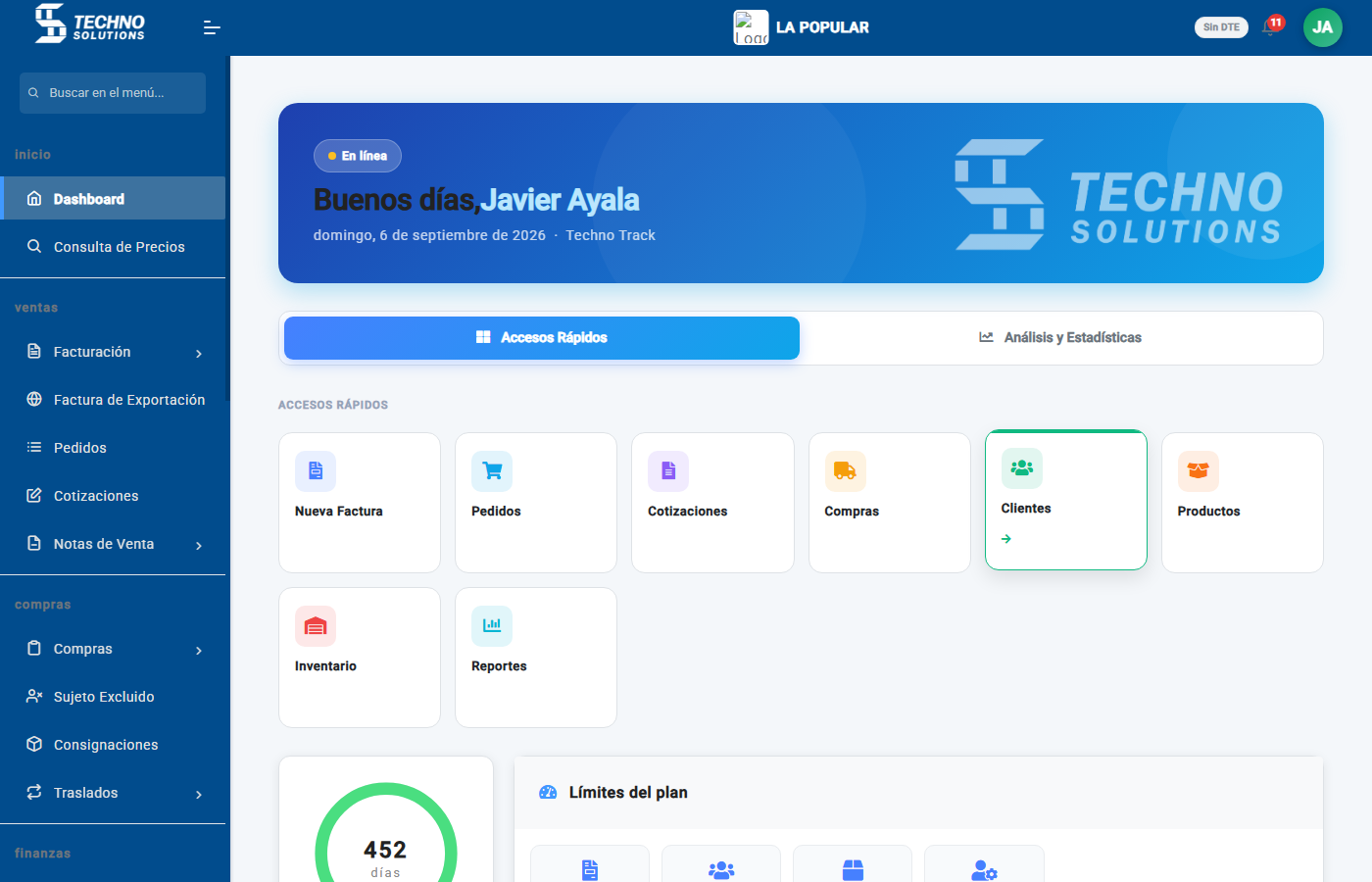Viewport: 1372px width, 882px height.
Task: Expand the Compras sidebar submenu chevron
Action: [x=199, y=650]
